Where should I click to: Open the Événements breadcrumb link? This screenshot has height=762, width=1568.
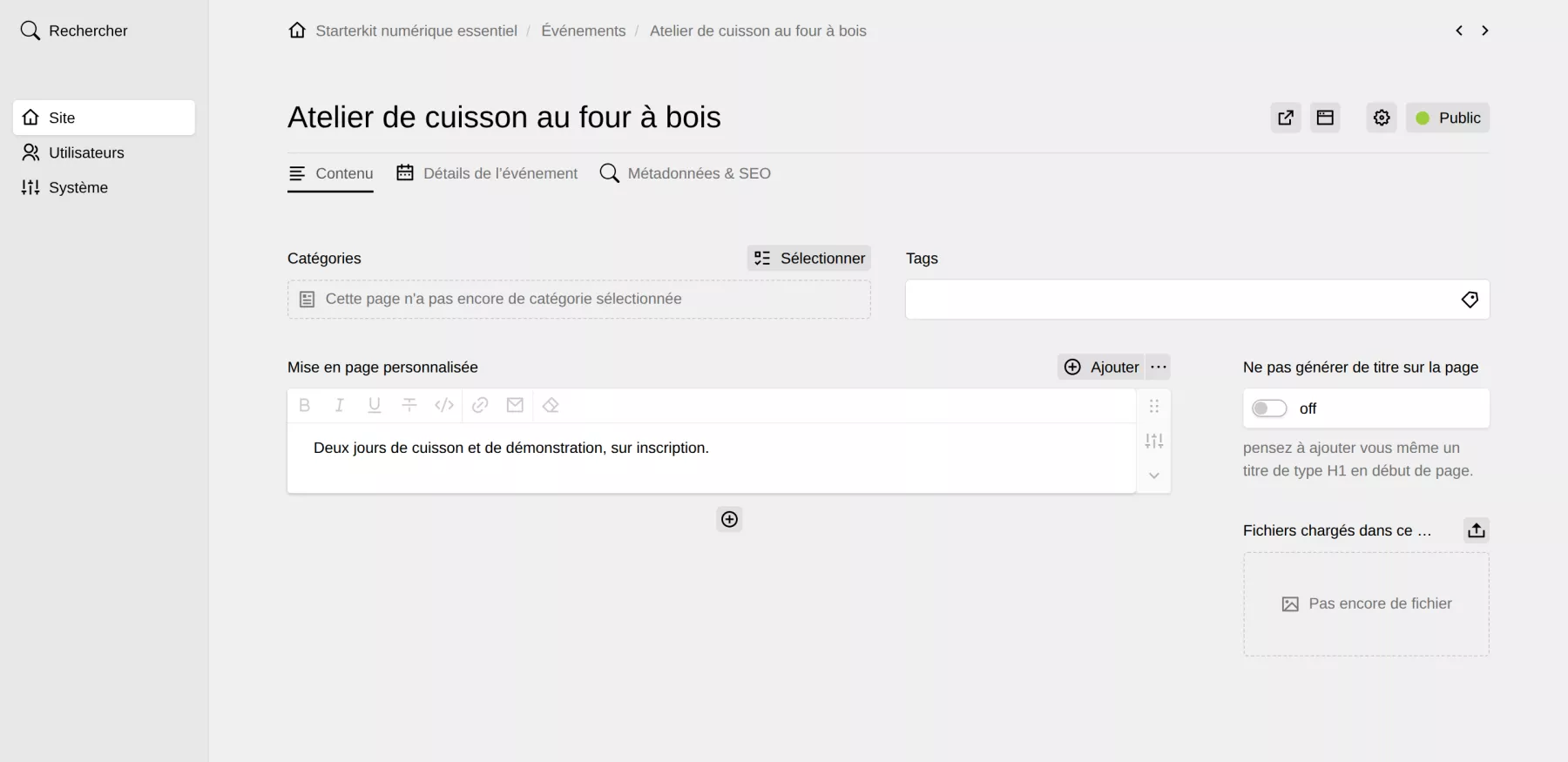(584, 30)
